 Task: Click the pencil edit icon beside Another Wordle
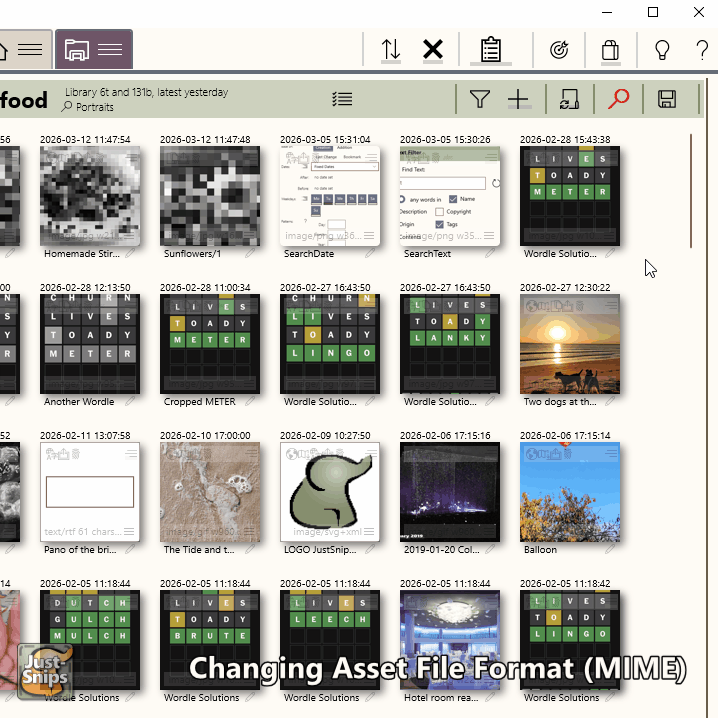(x=129, y=402)
